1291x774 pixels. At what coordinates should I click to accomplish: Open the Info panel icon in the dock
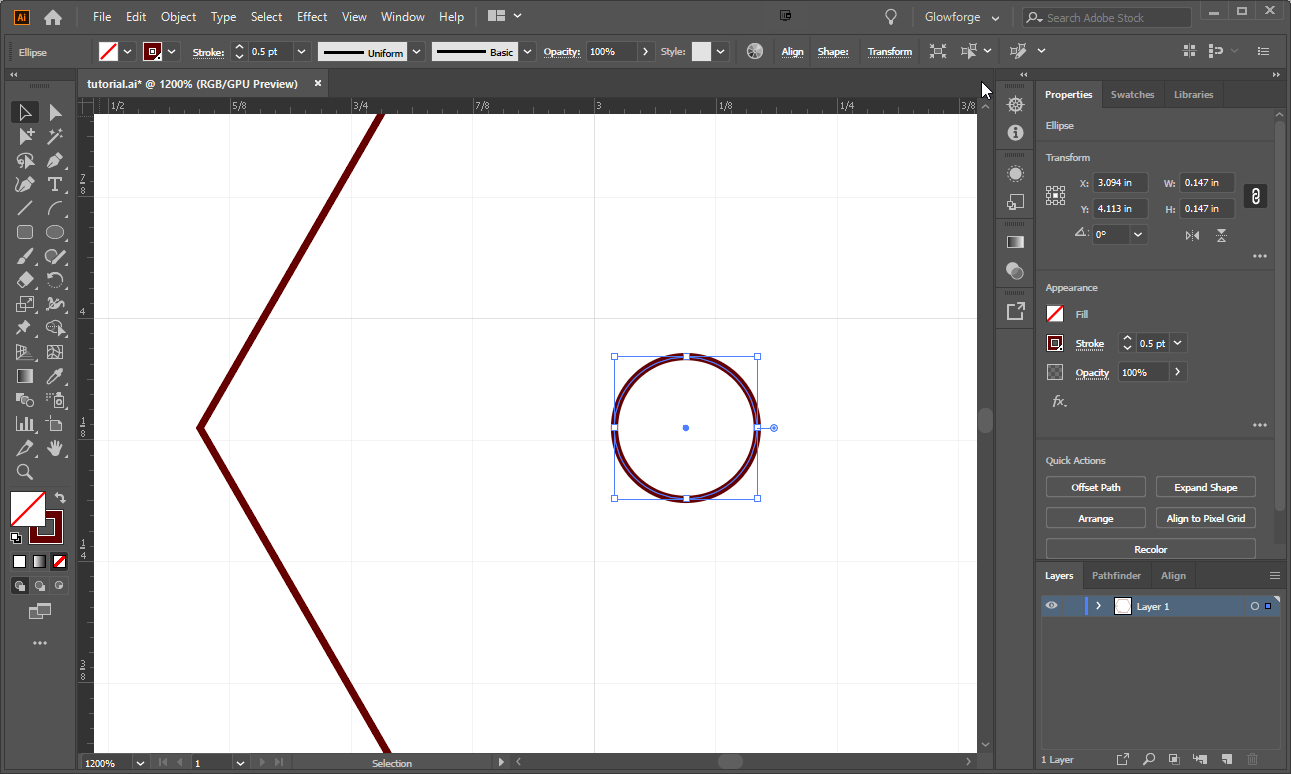tap(1015, 132)
